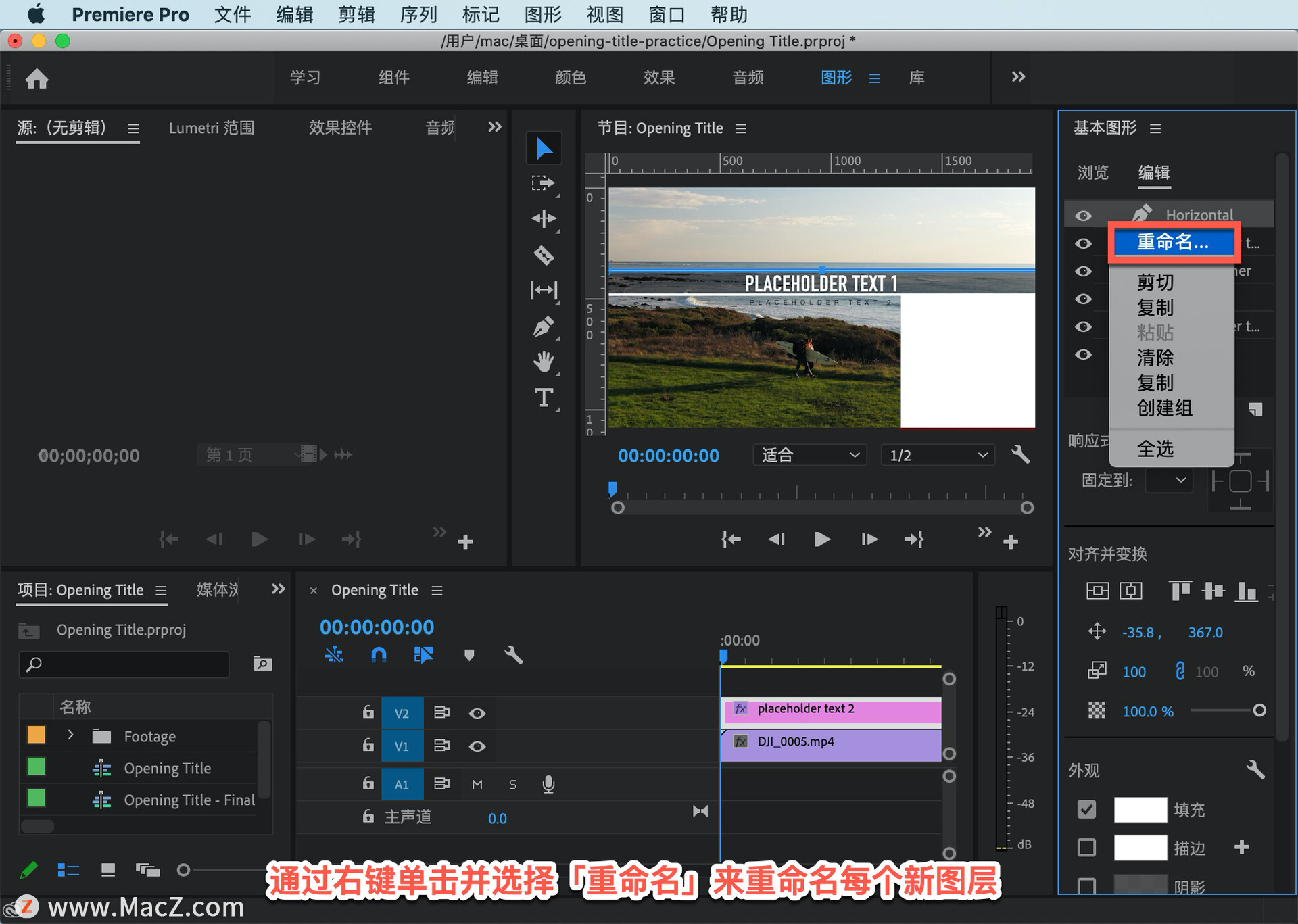Image resolution: width=1298 pixels, height=924 pixels.
Task: Play the program monitor video
Action: click(821, 539)
